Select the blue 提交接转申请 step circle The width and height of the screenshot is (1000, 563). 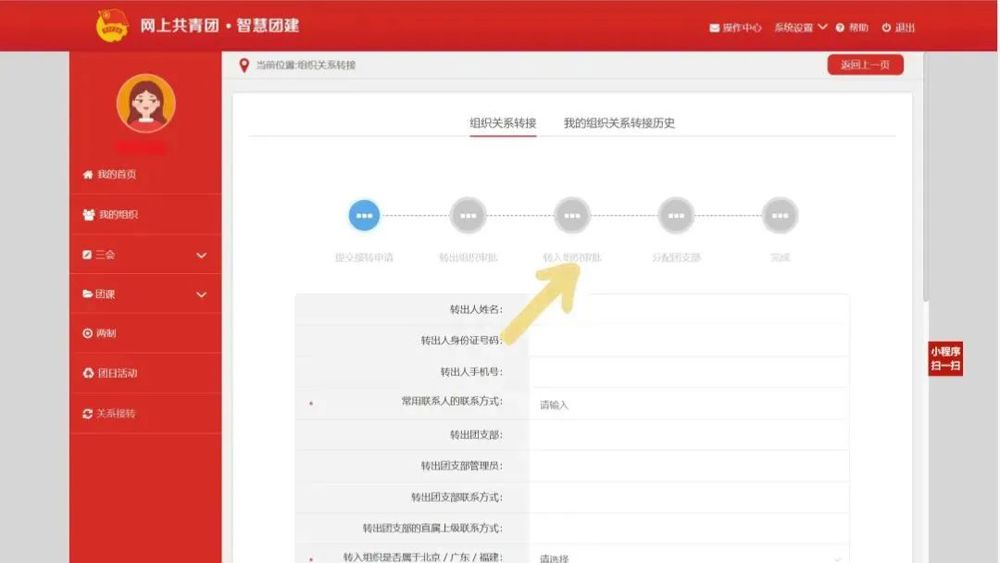[364, 216]
